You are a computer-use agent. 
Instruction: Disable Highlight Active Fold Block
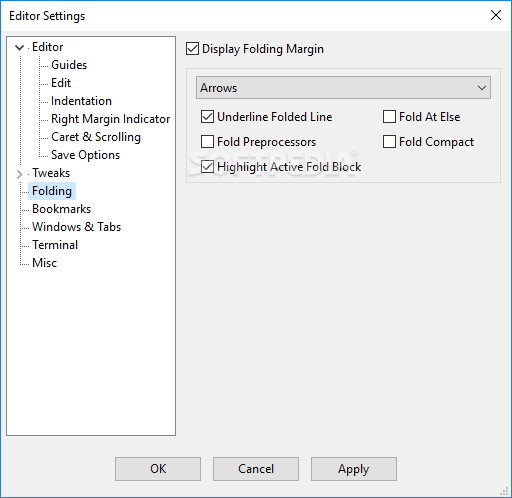coord(207,167)
